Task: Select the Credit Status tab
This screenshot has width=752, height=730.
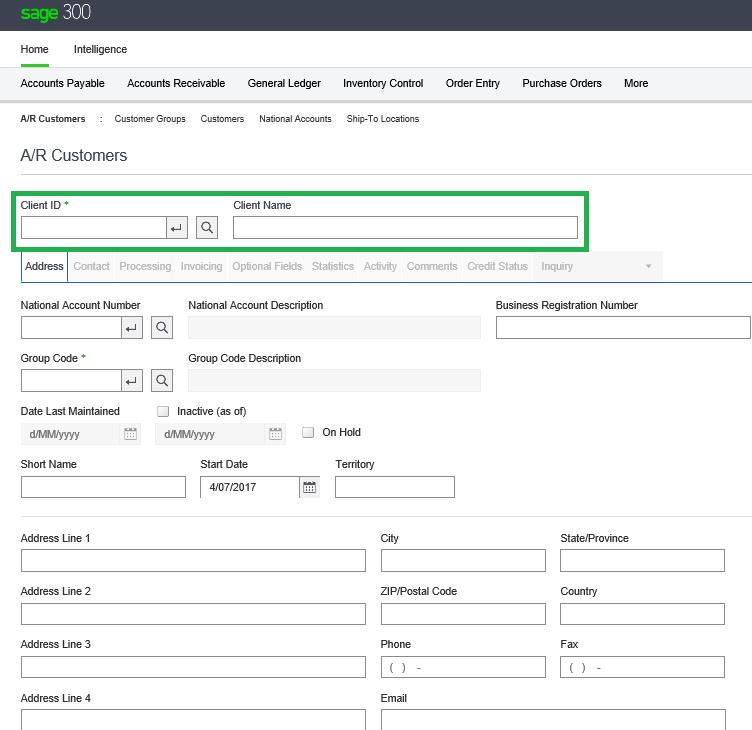Action: pyautogui.click(x=497, y=266)
